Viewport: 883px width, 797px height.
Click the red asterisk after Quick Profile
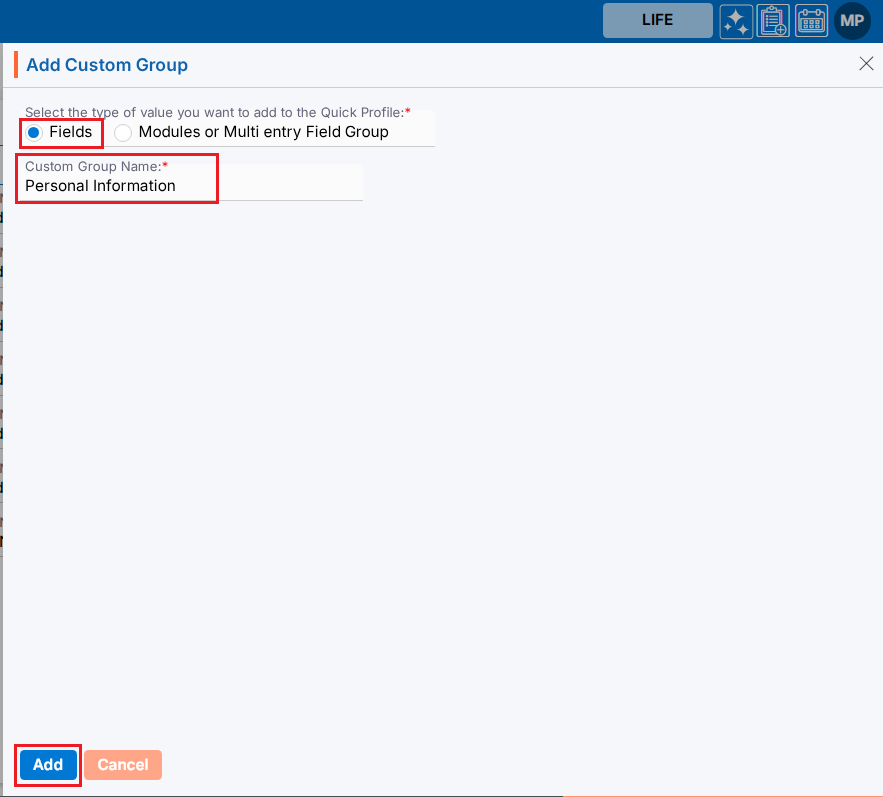pos(408,112)
